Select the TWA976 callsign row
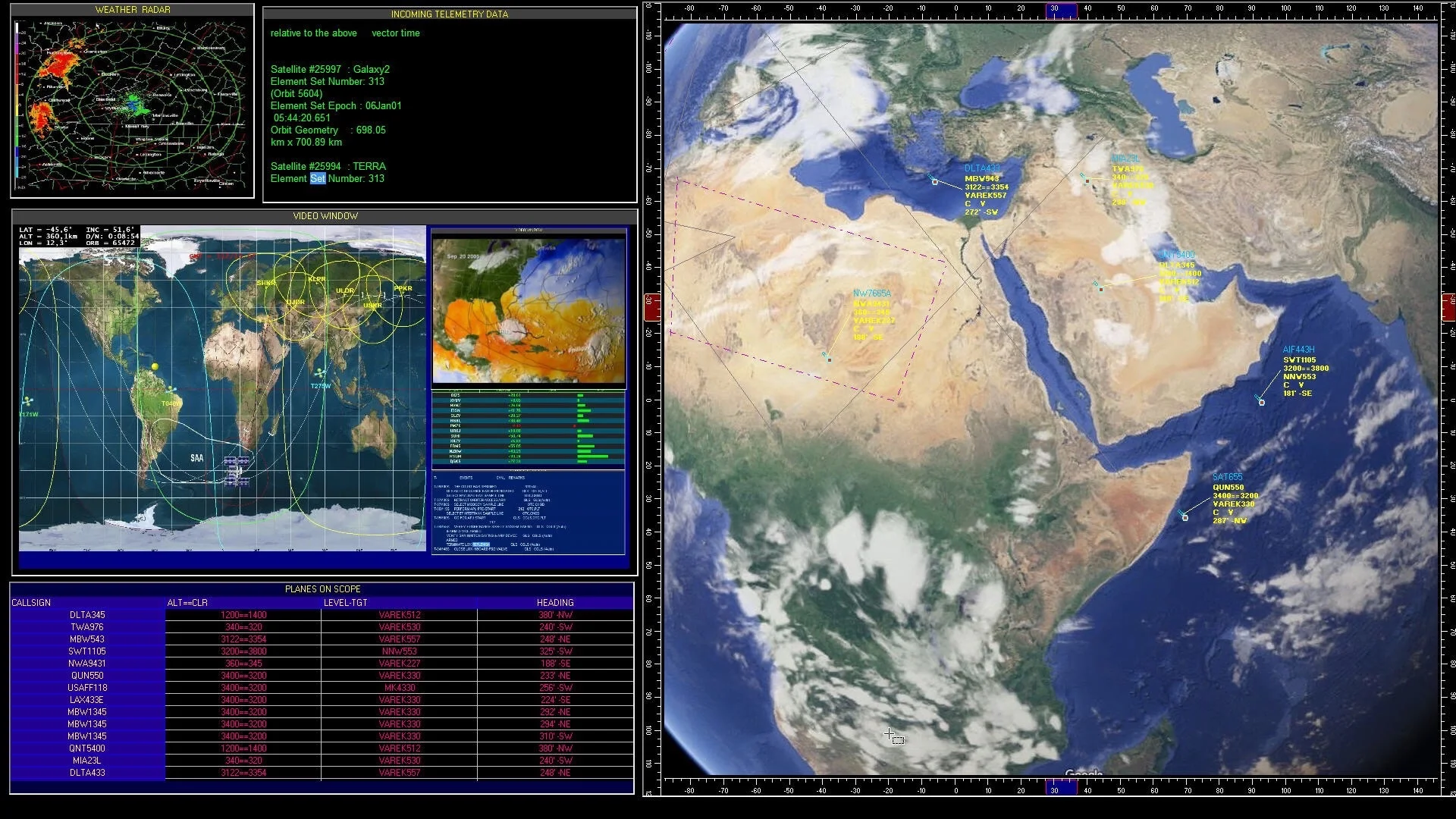The height and width of the screenshot is (819, 1456). tap(87, 627)
